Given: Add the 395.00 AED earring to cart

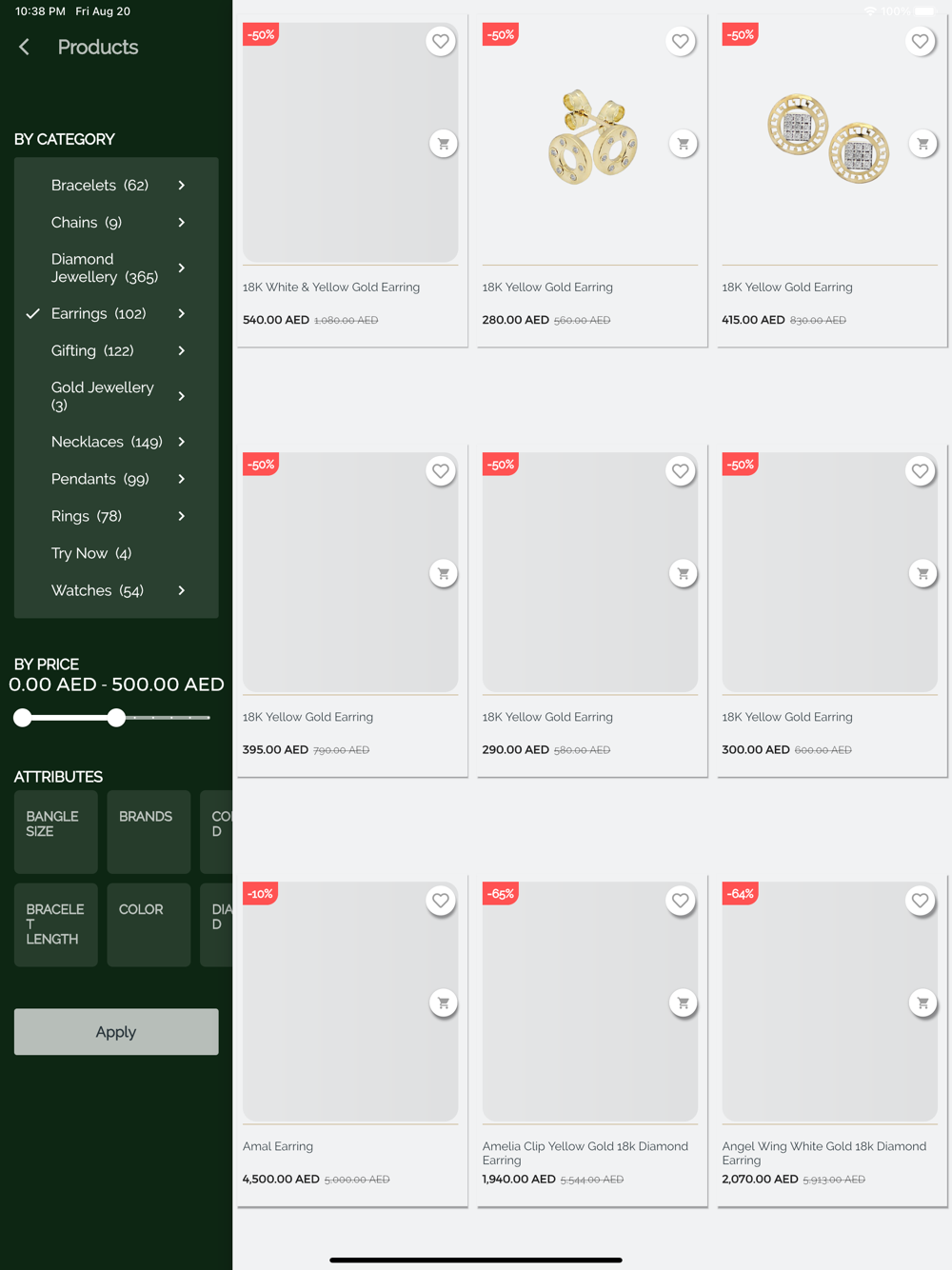Looking at the screenshot, I should (x=444, y=573).
